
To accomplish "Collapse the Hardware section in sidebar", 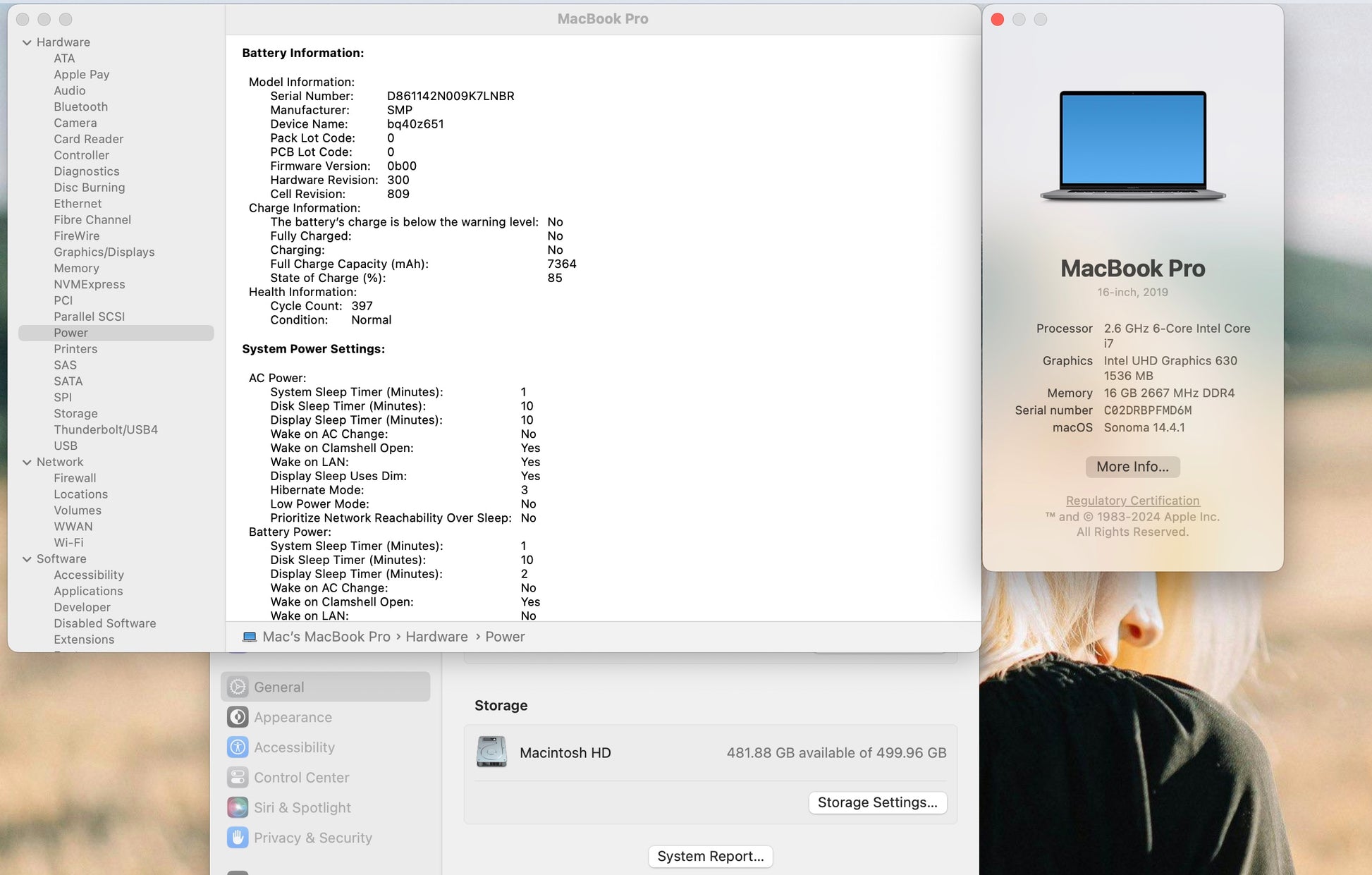I will click(27, 42).
